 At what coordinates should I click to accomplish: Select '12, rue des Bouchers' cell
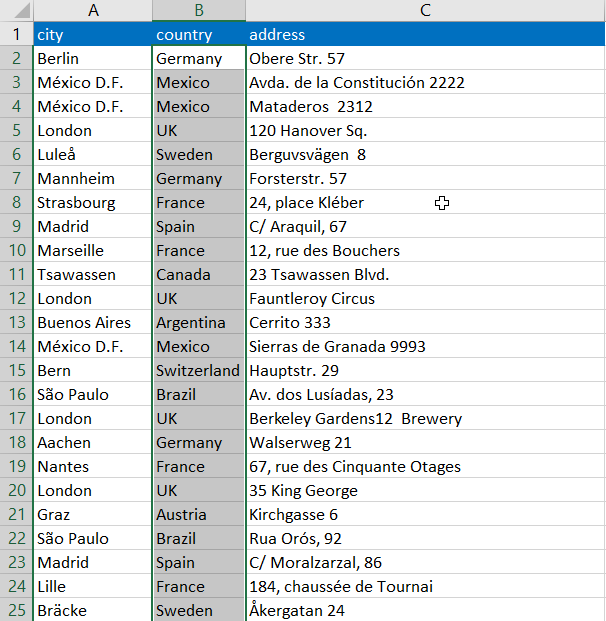425,250
